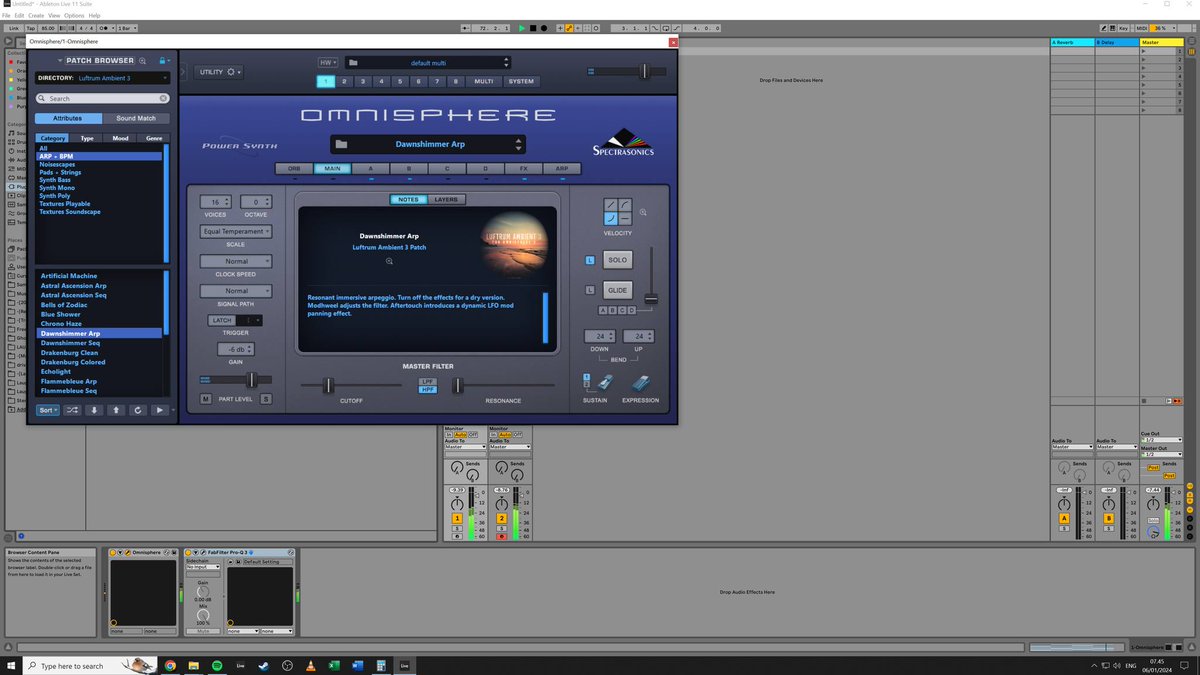Toggle the LATCH trigger button
The height and width of the screenshot is (675, 1200).
click(x=221, y=320)
